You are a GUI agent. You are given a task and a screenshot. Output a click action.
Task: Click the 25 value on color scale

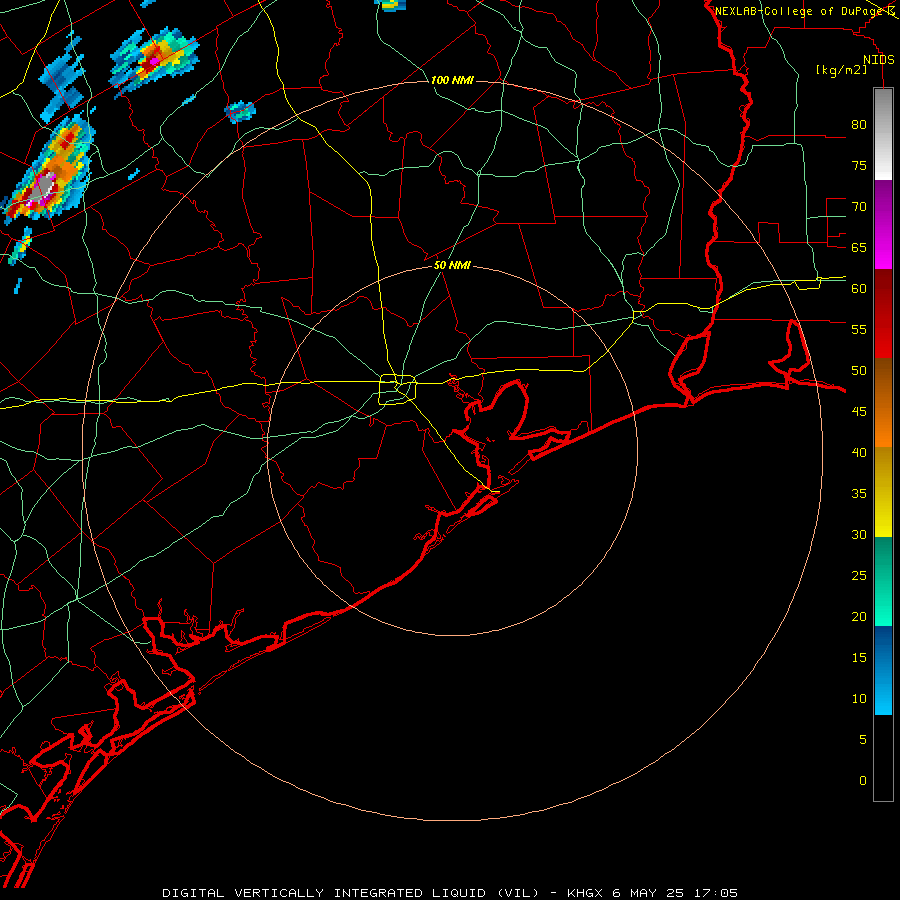[859, 576]
